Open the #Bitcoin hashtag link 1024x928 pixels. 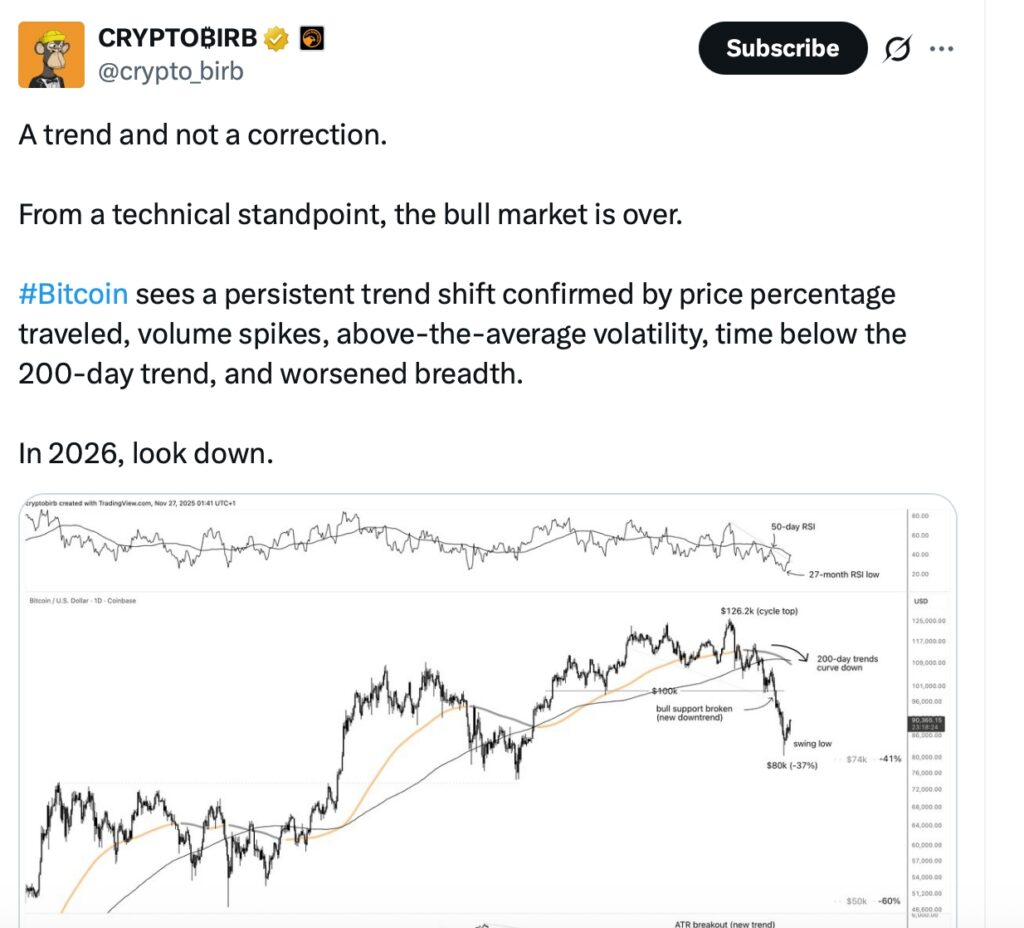73,294
